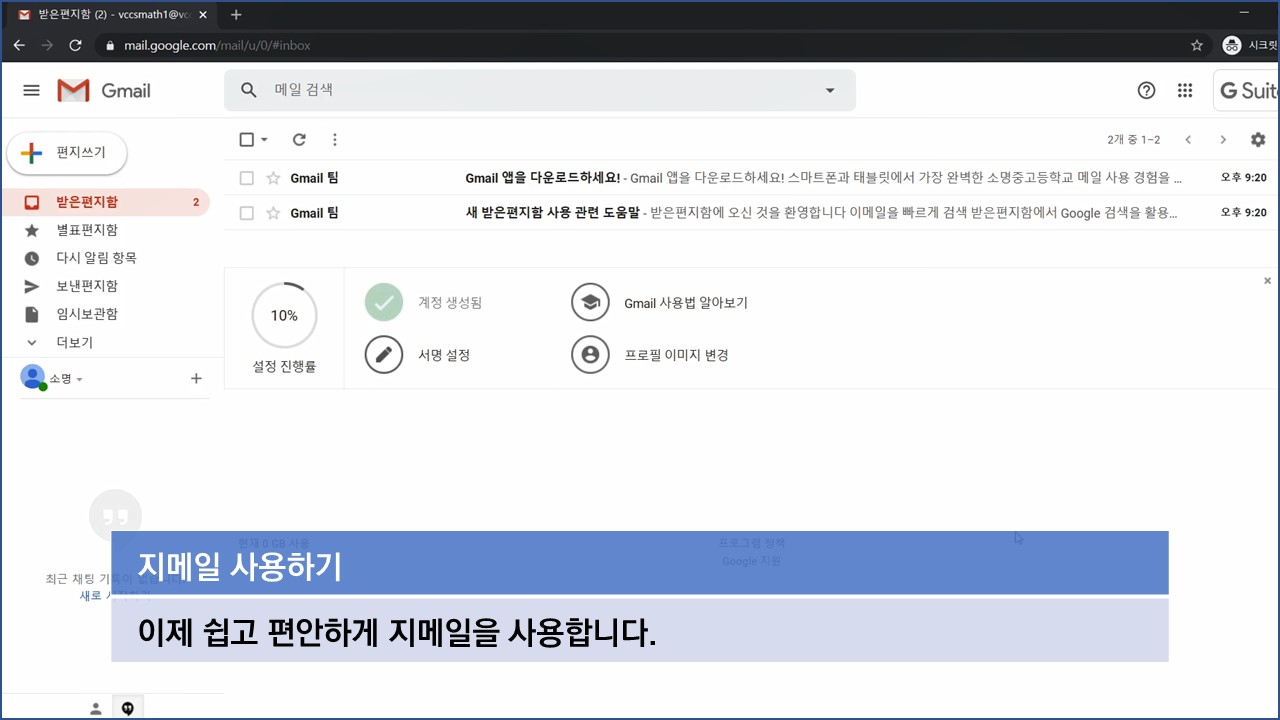This screenshot has height=720, width=1280.
Task: Select checkbox for 새 받은편지함 사용 관련 도움말 mail
Action: click(246, 213)
